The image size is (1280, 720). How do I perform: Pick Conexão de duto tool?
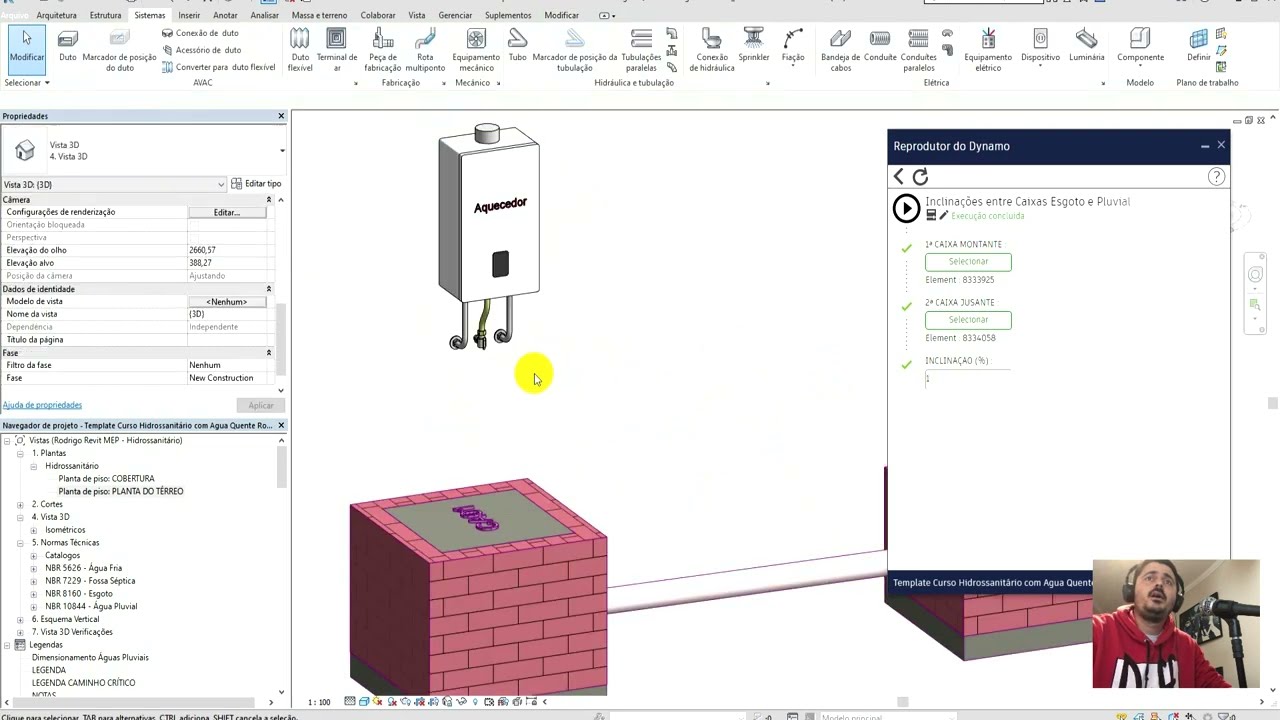click(200, 33)
